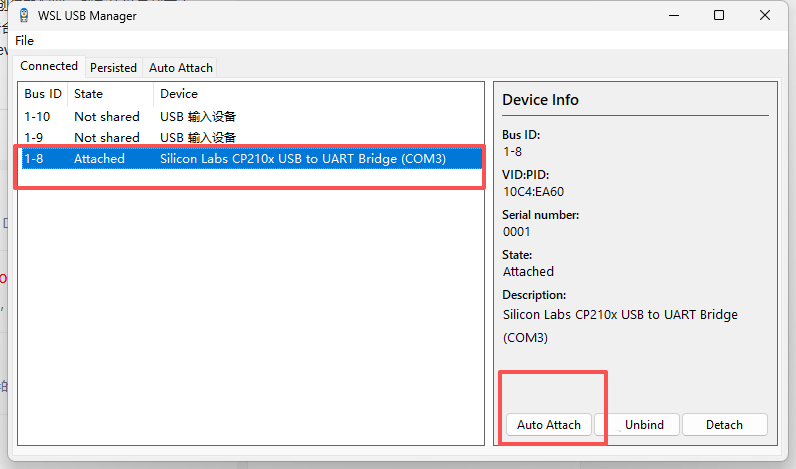
Task: Select the Silicon Labs CP210x device row
Action: tap(251, 159)
